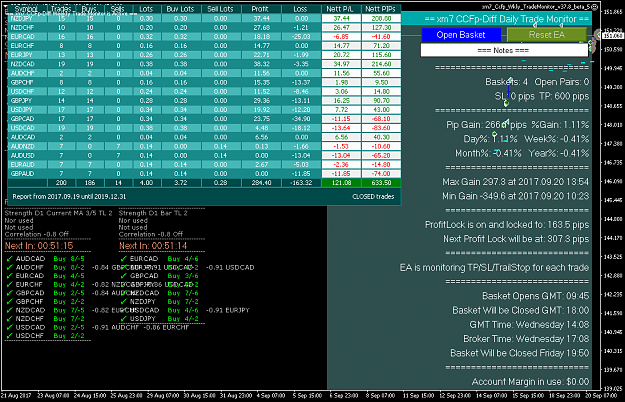The height and width of the screenshot is (402, 625).
Task: Click the "Next In: 00:51:15" countdown
Action: pos(39,246)
